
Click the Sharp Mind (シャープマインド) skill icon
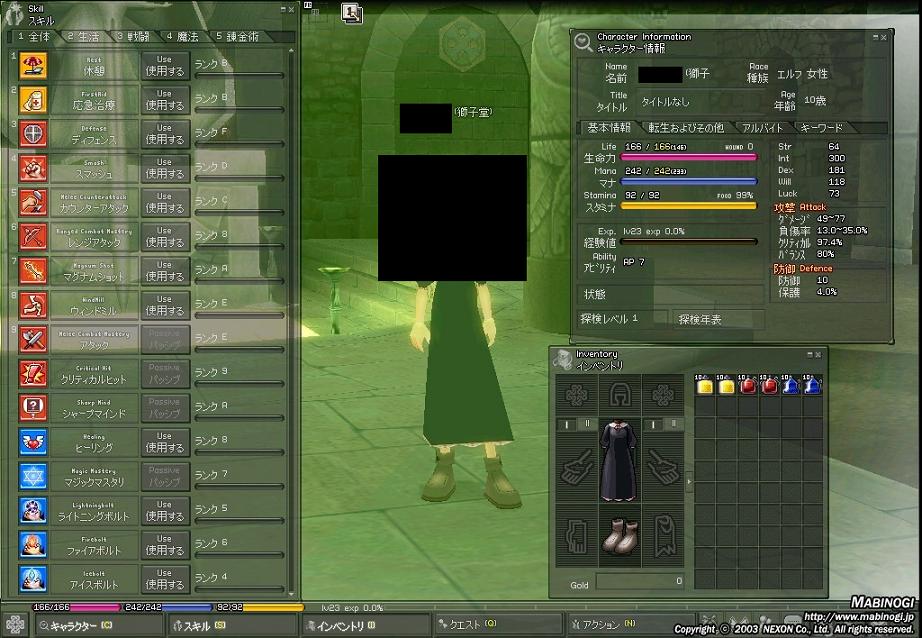[x=33, y=407]
